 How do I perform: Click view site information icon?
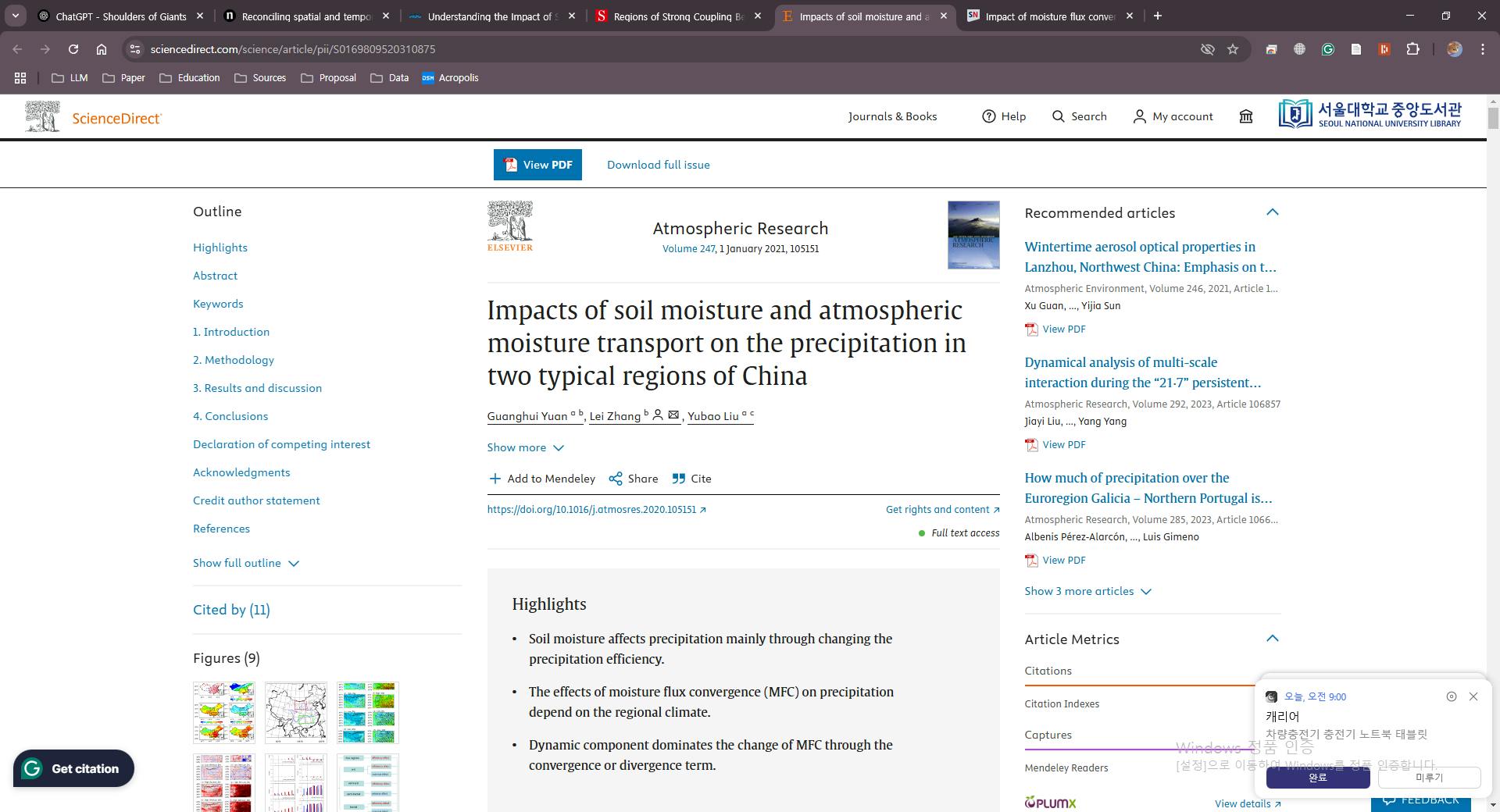coord(135,49)
